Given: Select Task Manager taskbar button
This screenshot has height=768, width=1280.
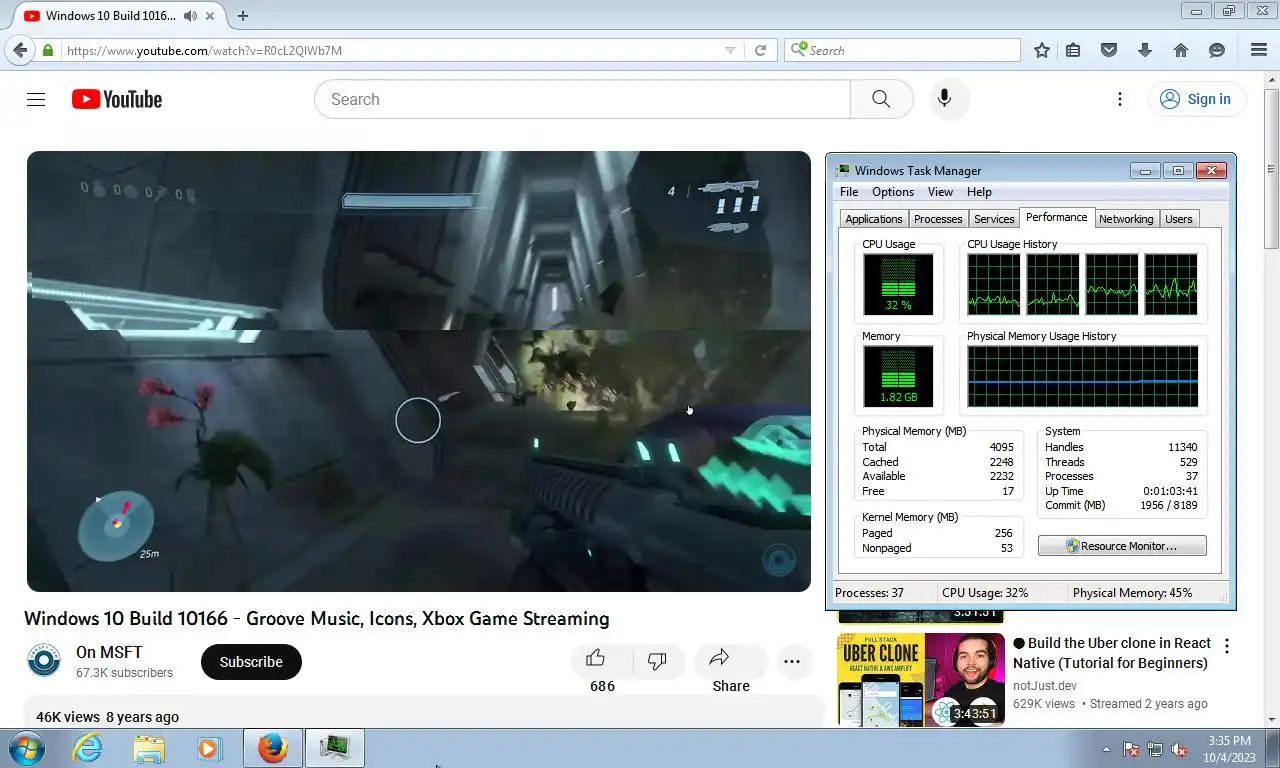Looking at the screenshot, I should (334, 748).
